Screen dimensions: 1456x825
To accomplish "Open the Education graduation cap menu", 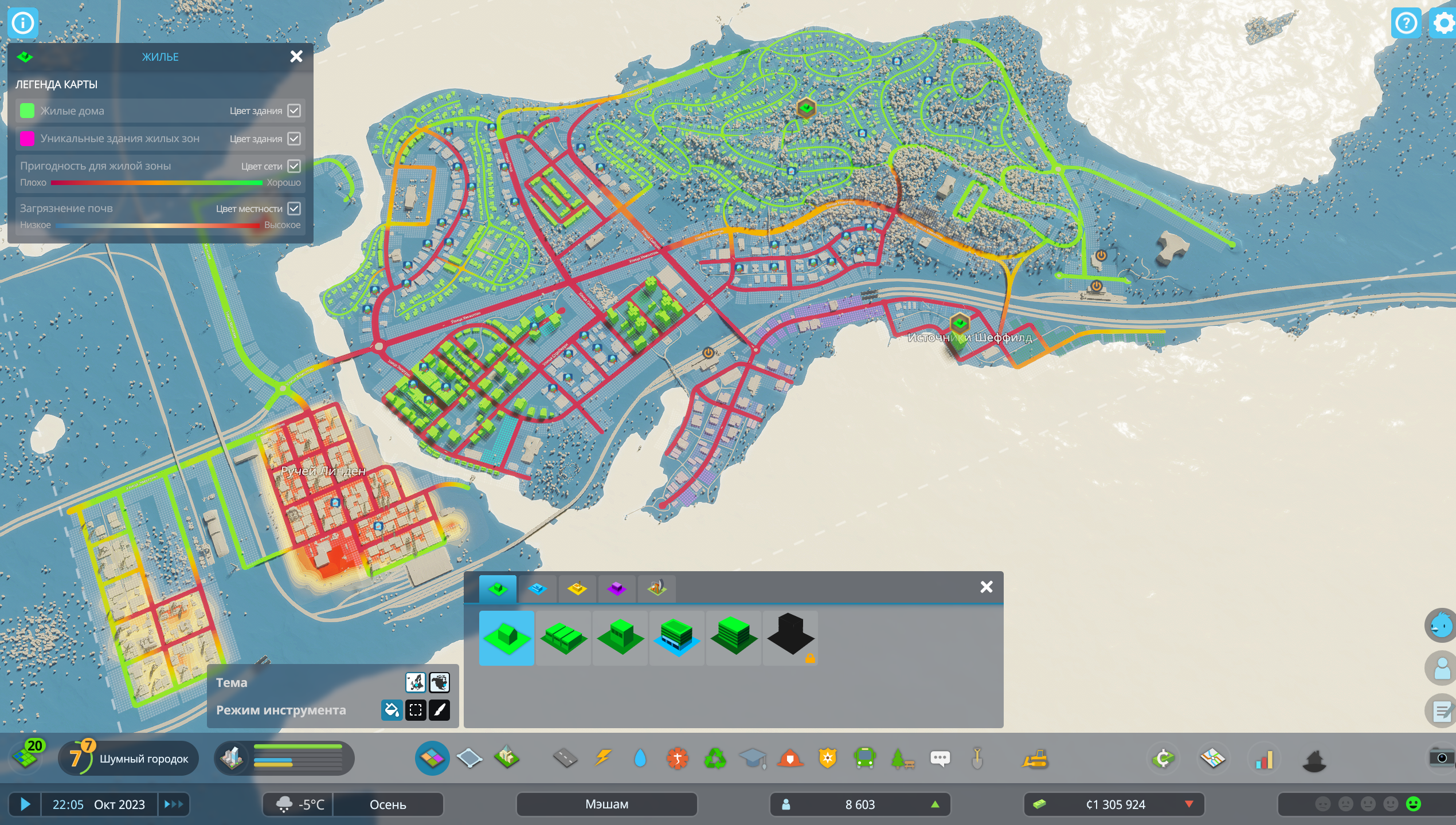I will (753, 759).
